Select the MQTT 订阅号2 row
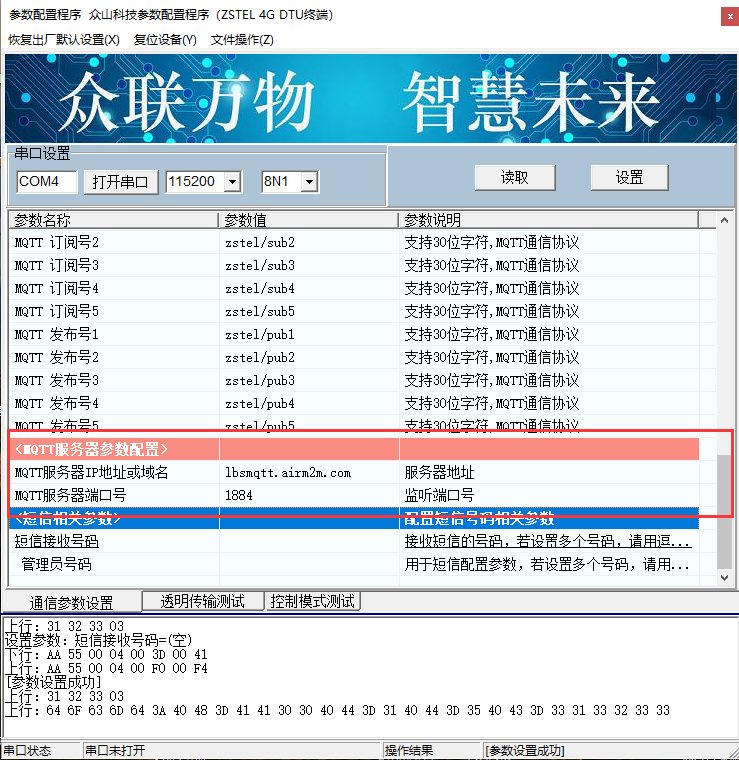The image size is (739, 760). coord(354,242)
